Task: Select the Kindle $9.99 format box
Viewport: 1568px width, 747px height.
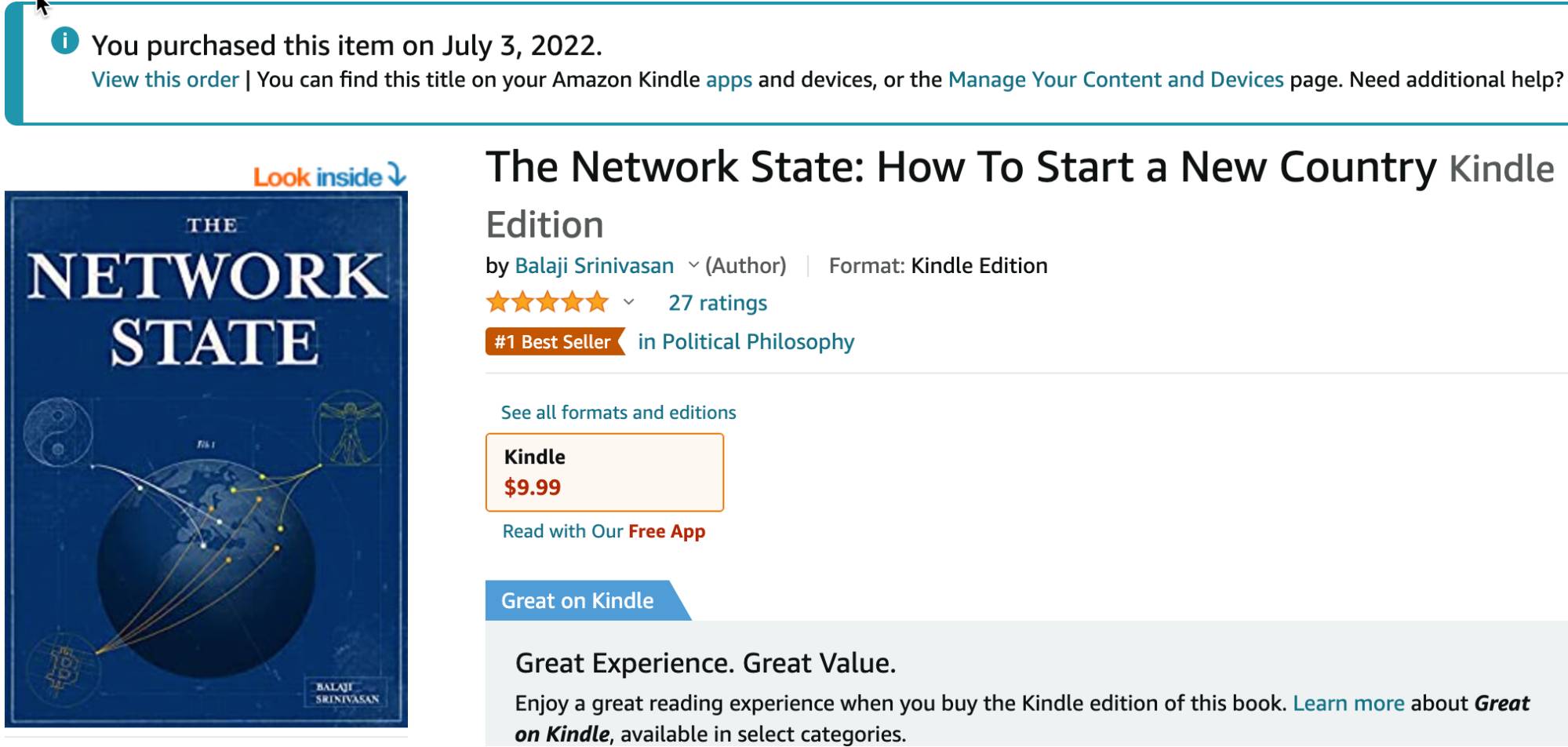Action: coord(604,472)
